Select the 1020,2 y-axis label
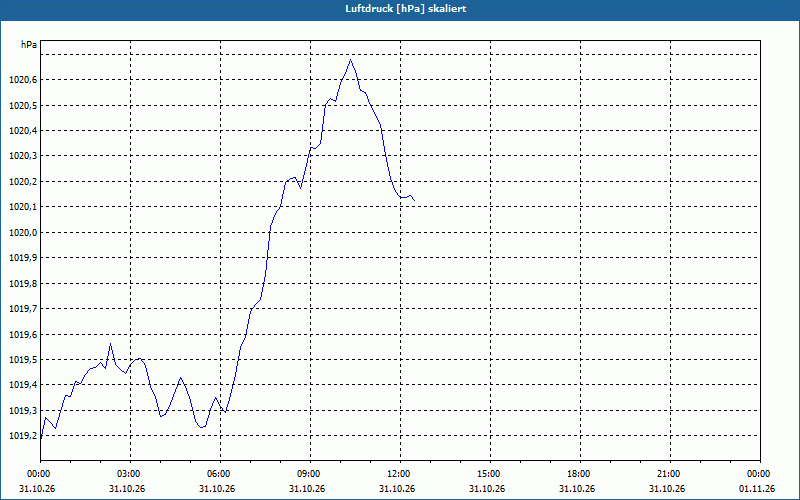Viewport: 800px width, 500px height. pos(23,181)
